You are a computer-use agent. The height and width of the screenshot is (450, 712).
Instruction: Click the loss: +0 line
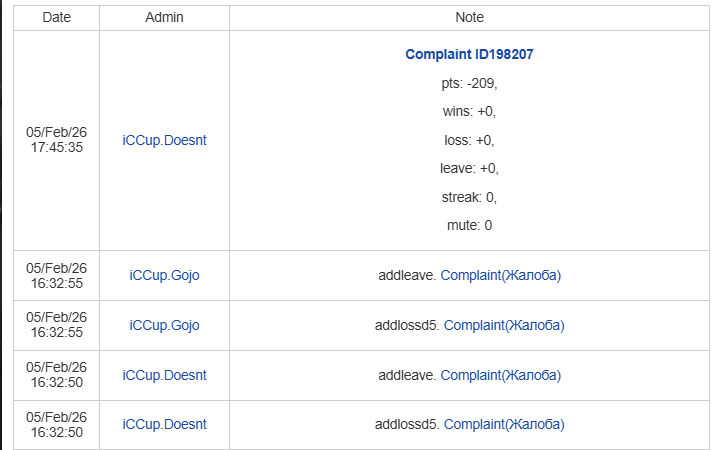469,140
